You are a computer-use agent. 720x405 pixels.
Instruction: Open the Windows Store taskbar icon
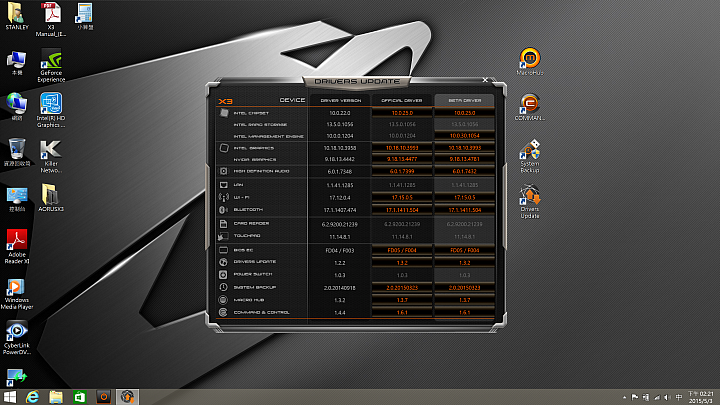[x=80, y=397]
